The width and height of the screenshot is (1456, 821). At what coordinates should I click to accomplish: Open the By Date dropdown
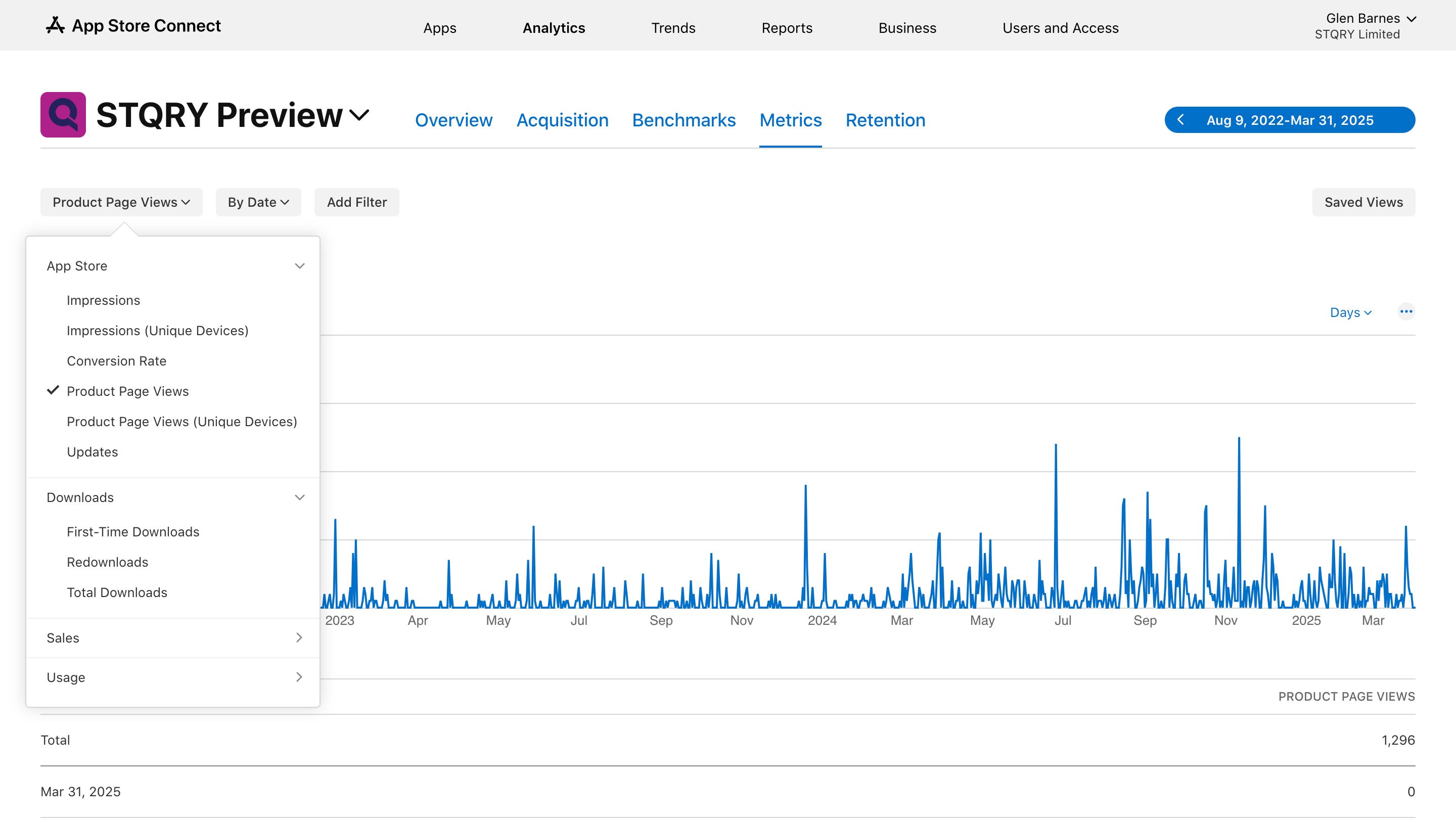258,202
